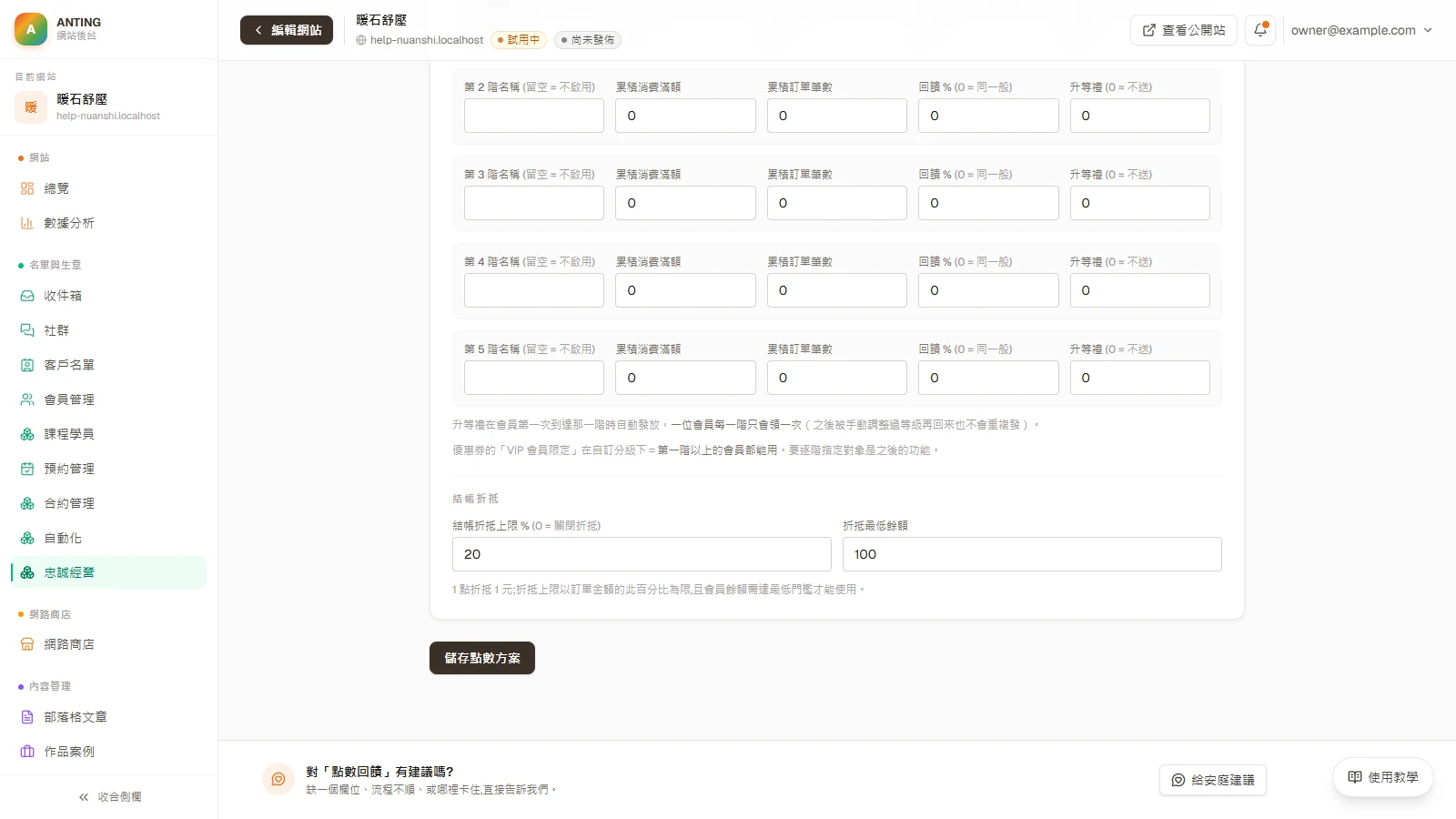Click the 尚未發佈 status badge
The height and width of the screenshot is (819, 1456).
tap(588, 40)
